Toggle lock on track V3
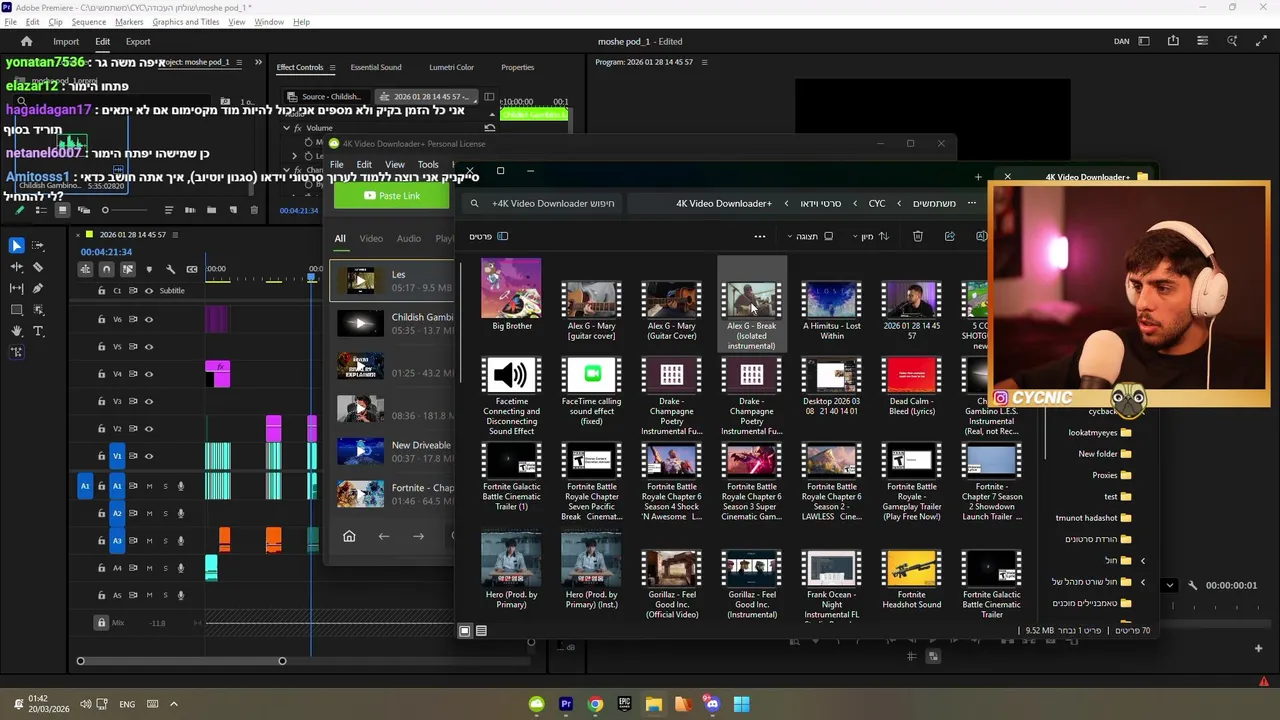This screenshot has height=720, width=1280. pyautogui.click(x=101, y=402)
